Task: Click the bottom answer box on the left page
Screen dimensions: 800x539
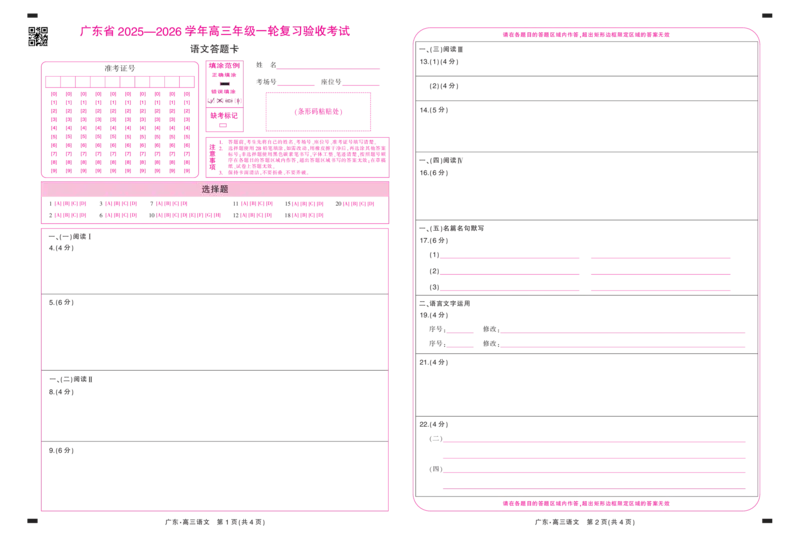Action: 215,474
